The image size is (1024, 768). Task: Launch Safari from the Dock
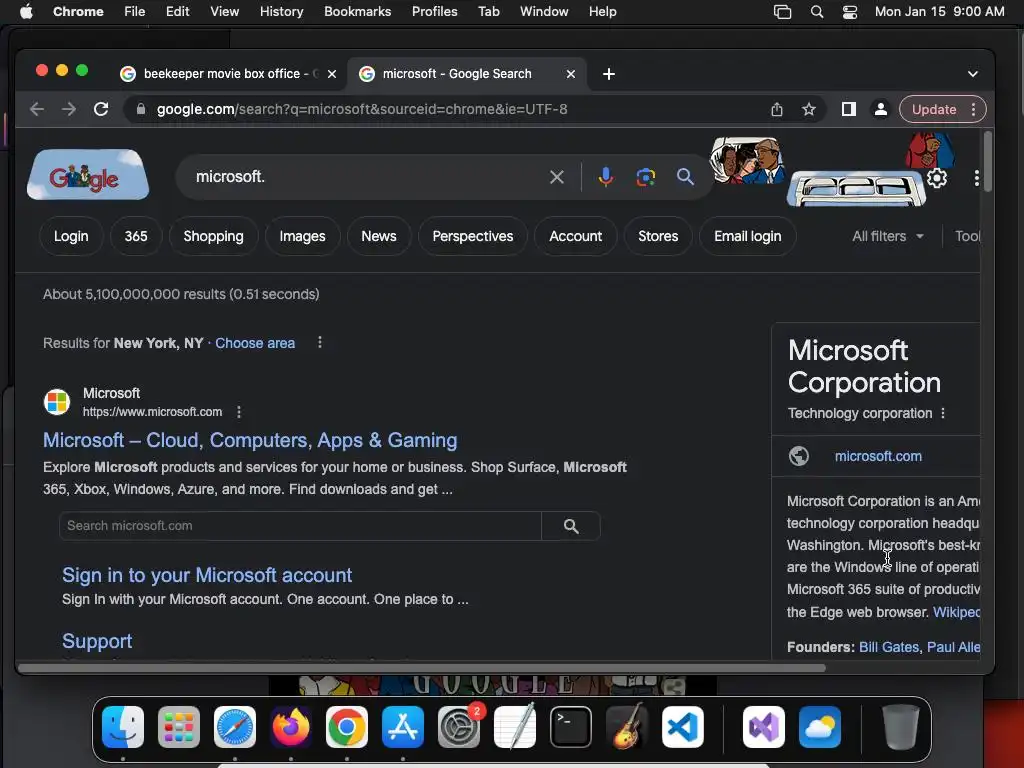(235, 727)
